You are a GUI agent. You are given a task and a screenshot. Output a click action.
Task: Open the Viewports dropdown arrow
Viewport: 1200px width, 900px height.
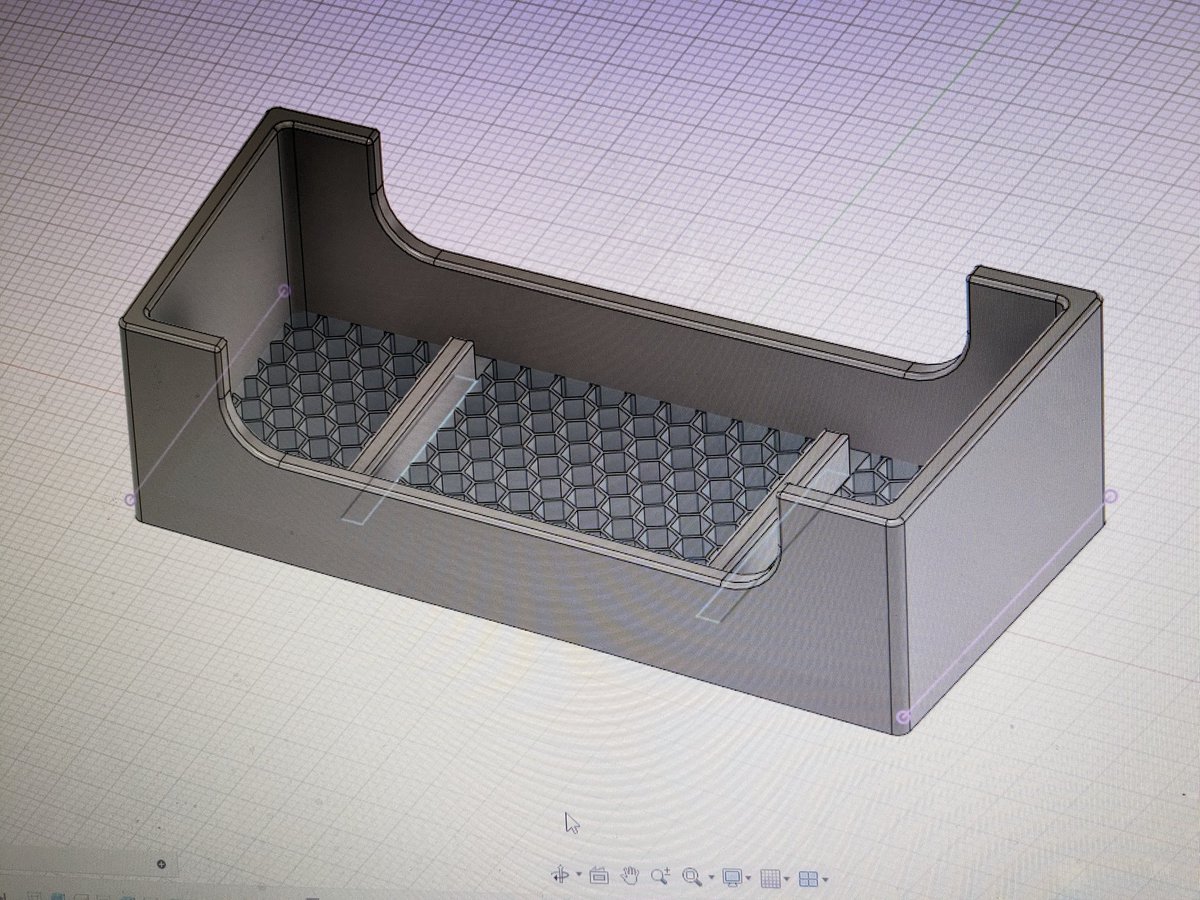tap(824, 877)
